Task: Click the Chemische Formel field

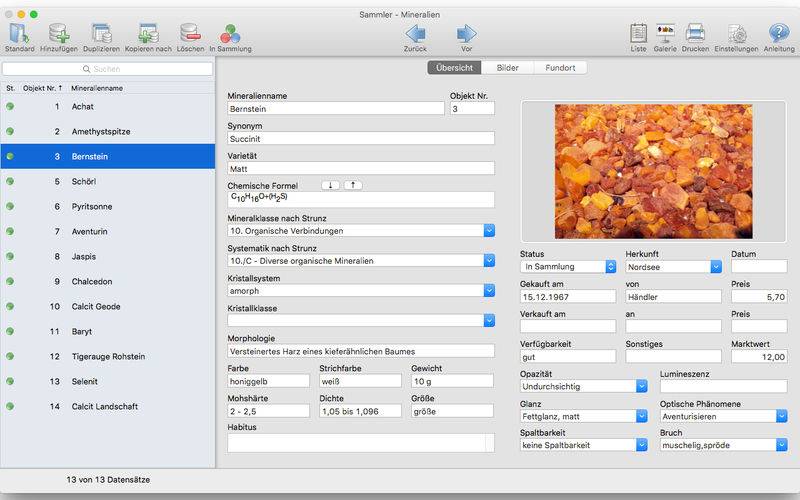Action: click(x=361, y=199)
